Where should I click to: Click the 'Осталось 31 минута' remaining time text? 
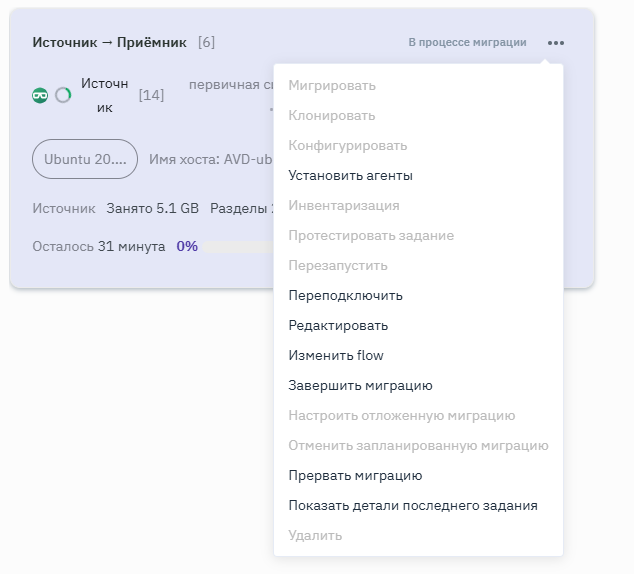tap(98, 246)
